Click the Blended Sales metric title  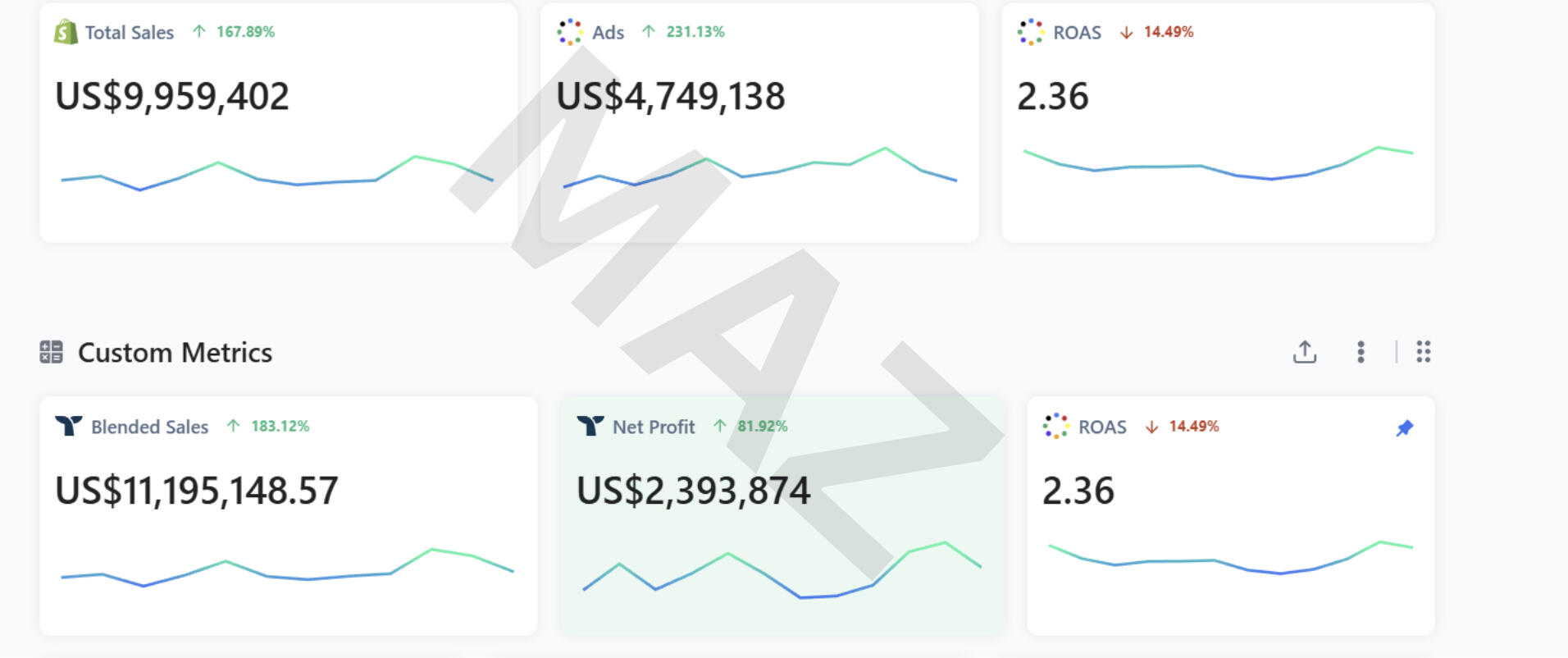click(149, 427)
